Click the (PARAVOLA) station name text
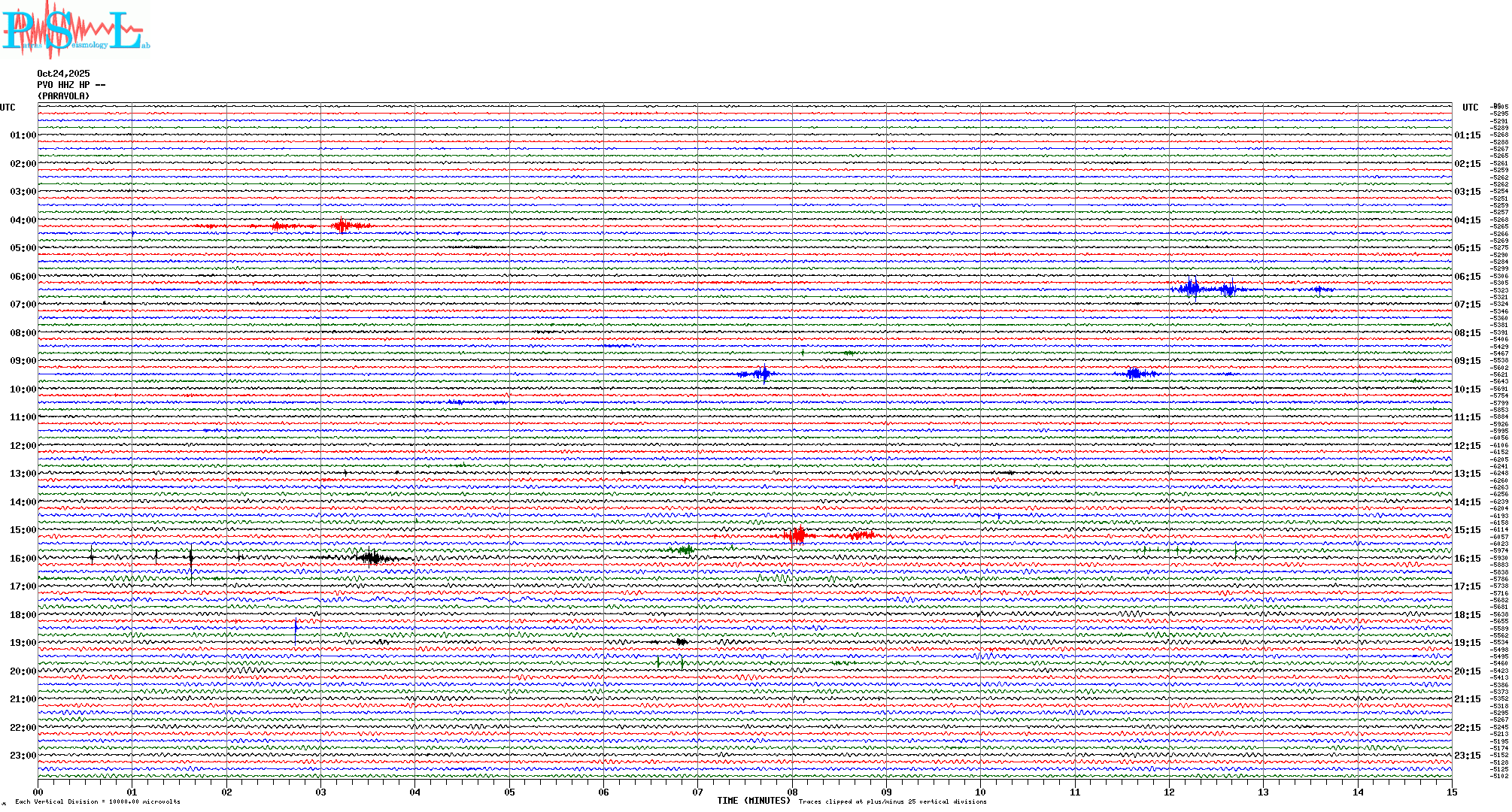Screen dimensions: 1512x812 [x=63, y=96]
